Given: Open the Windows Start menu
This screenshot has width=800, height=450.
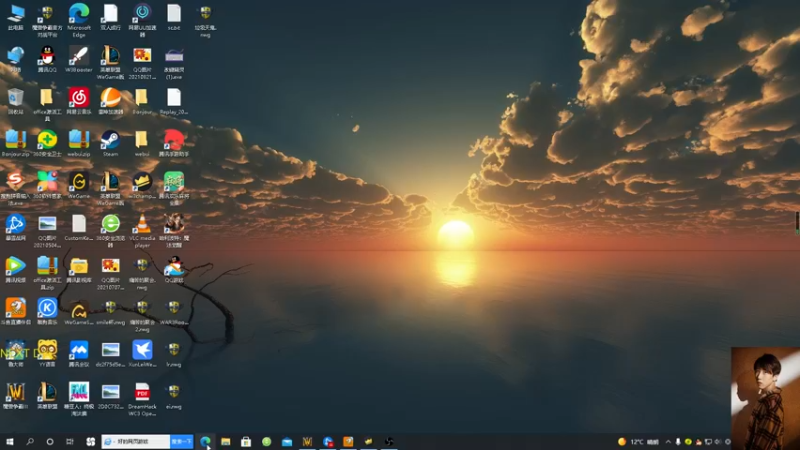Looking at the screenshot, I should click(10, 441).
